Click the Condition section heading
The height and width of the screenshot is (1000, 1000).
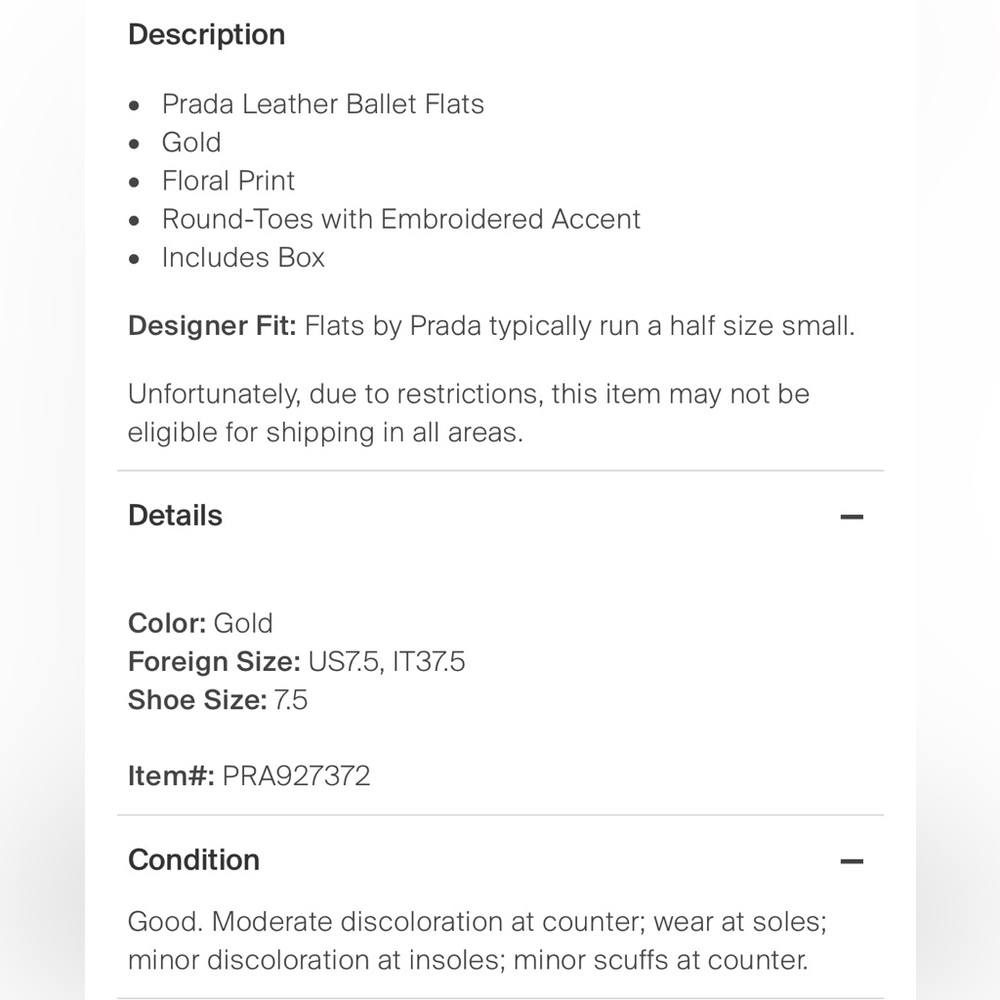point(194,860)
